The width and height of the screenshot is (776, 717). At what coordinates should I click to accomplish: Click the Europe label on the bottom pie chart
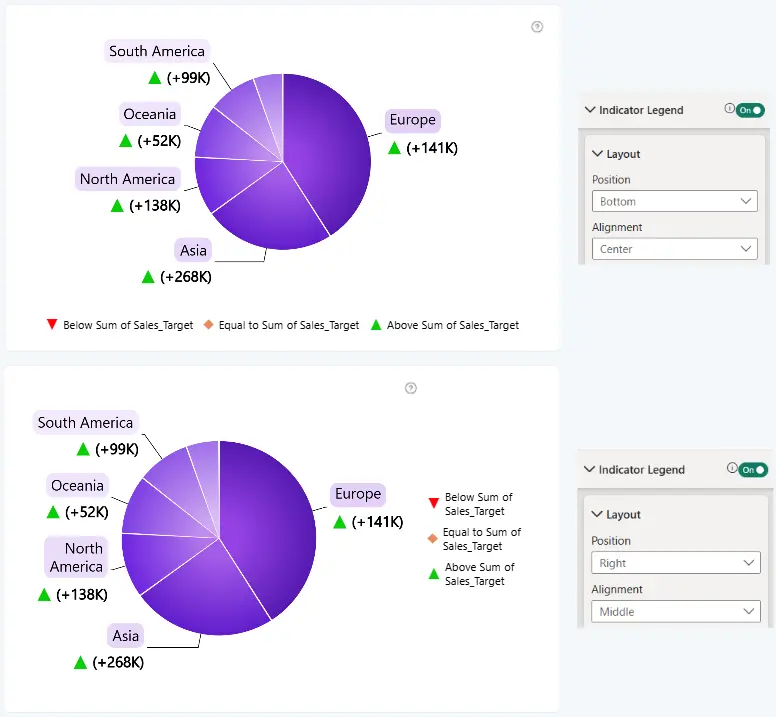point(358,494)
